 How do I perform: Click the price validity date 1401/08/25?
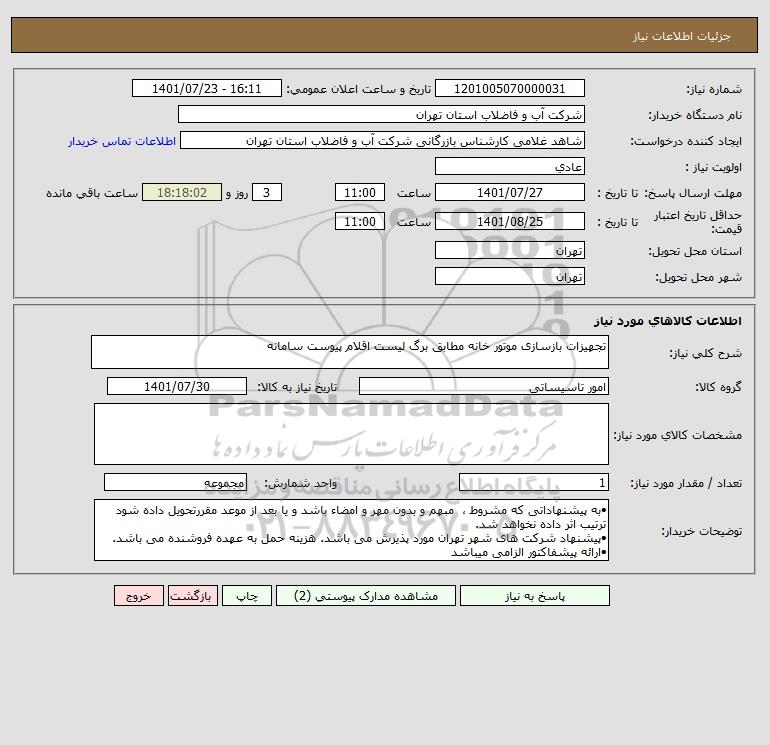(510, 221)
